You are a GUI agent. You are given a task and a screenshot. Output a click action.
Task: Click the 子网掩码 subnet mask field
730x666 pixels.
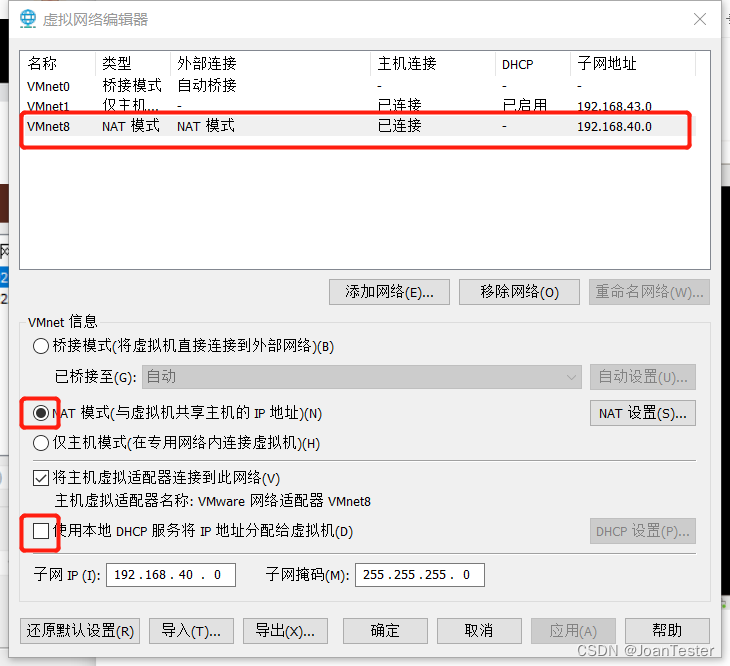[x=419, y=575]
